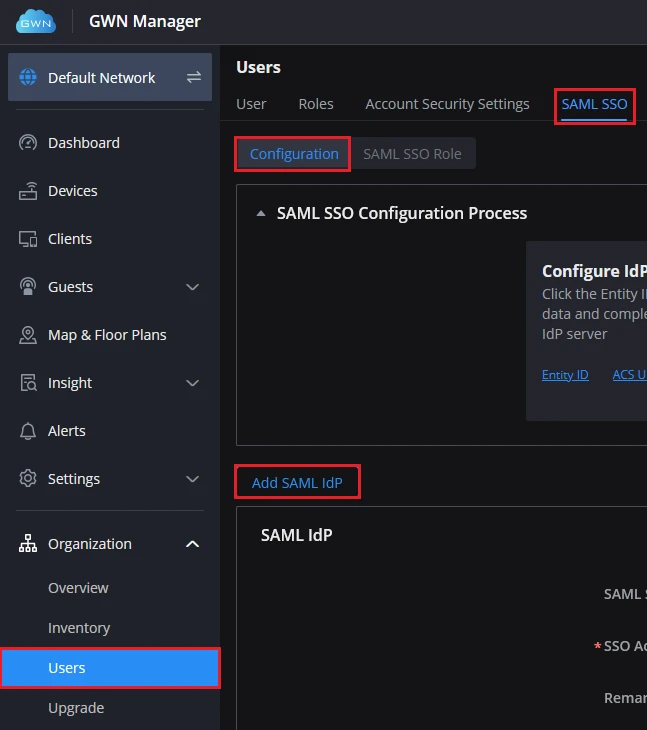Click the Configure IdP card heading
The height and width of the screenshot is (730, 647).
[594, 271]
